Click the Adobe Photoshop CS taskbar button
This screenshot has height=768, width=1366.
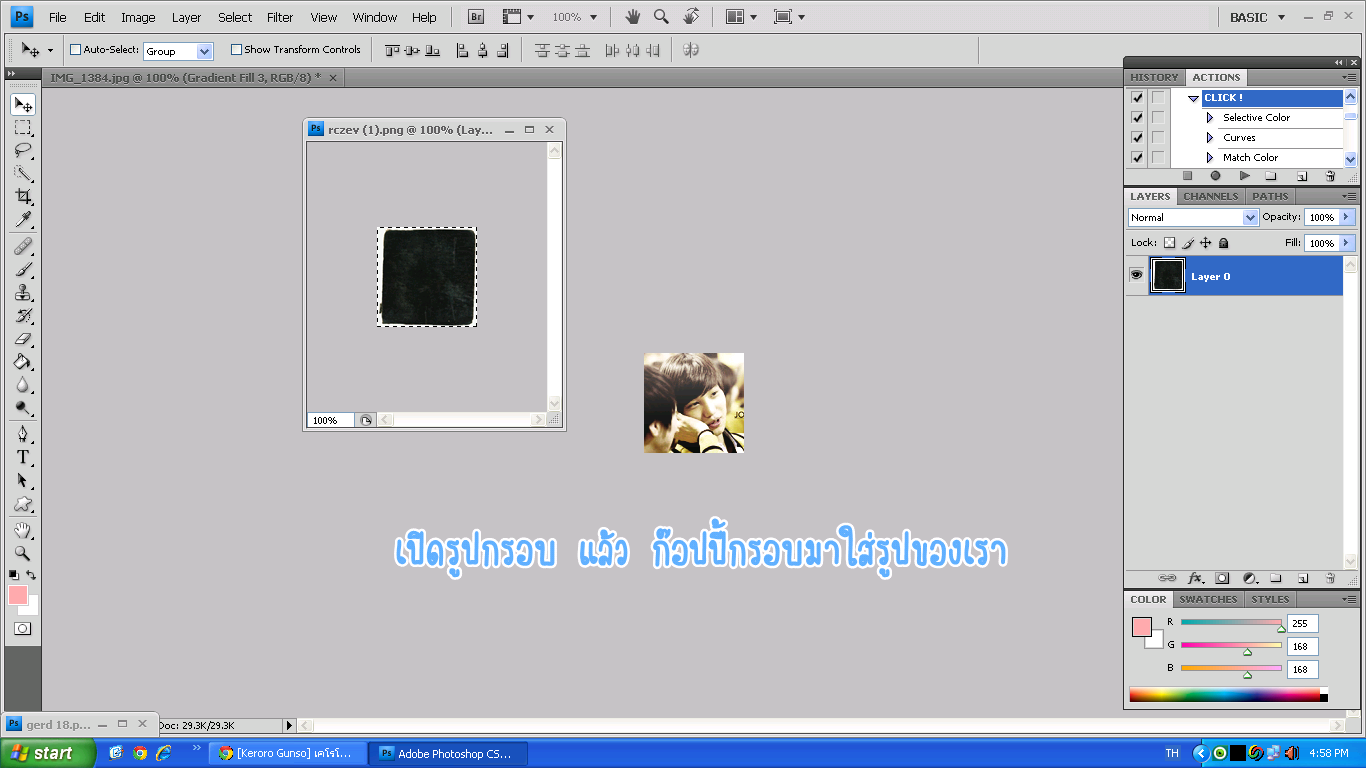pyautogui.click(x=448, y=753)
